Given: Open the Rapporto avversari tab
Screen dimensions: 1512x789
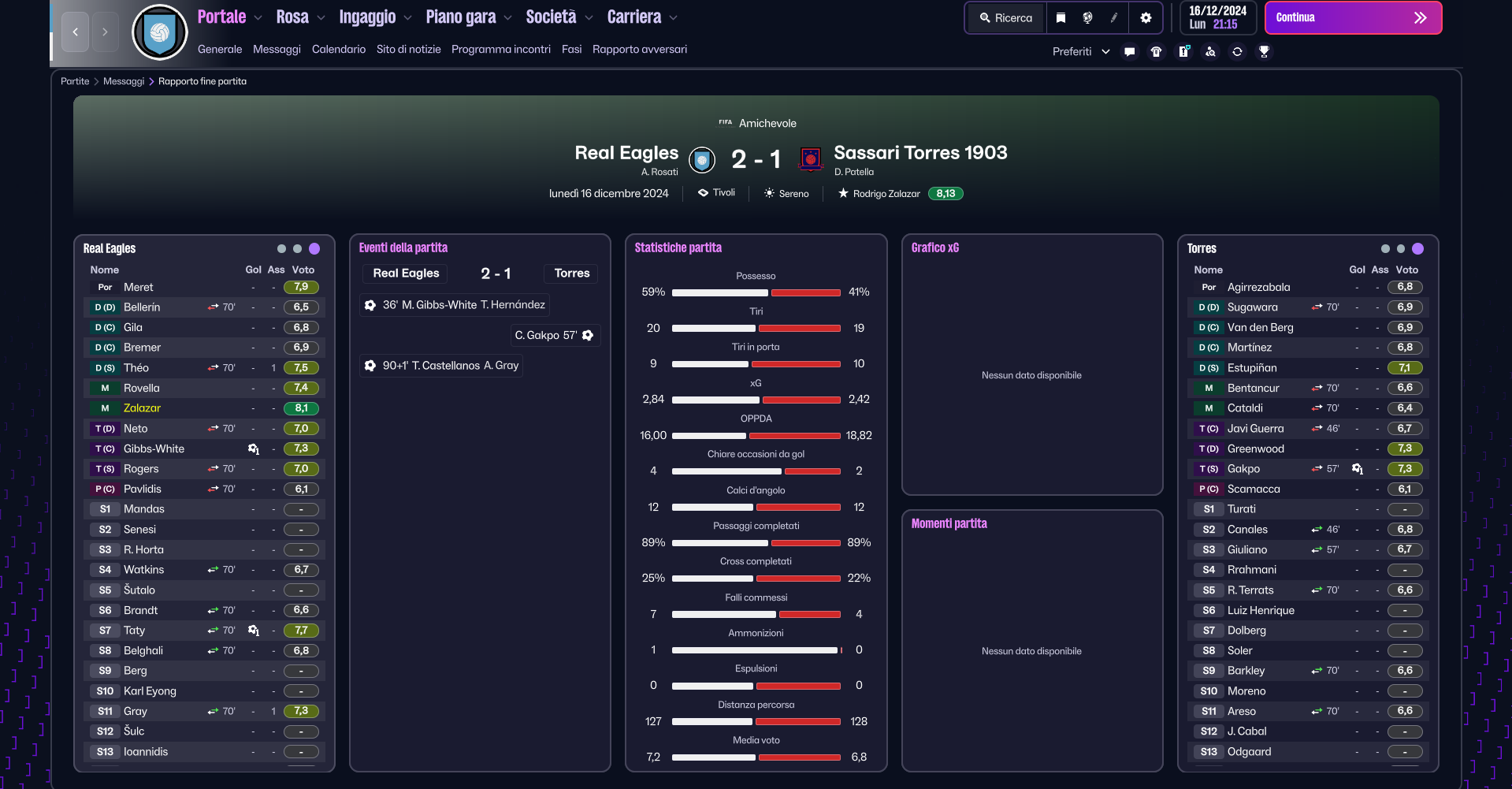Looking at the screenshot, I should point(639,49).
